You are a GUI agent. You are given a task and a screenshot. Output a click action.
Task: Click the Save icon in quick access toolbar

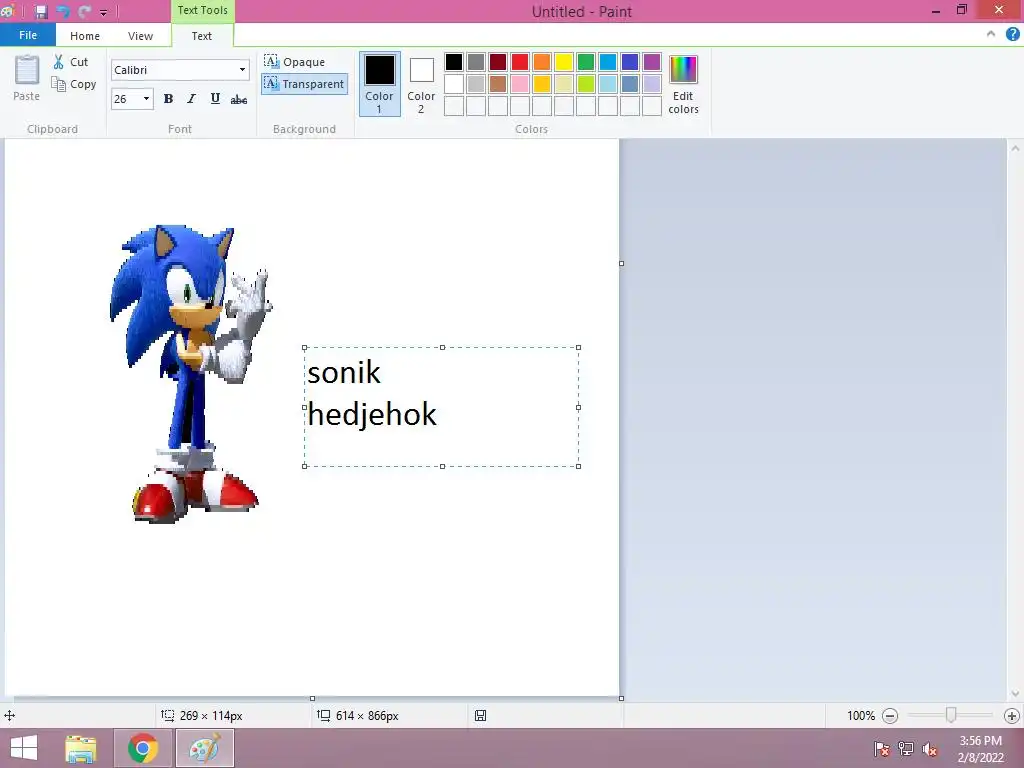tap(41, 12)
